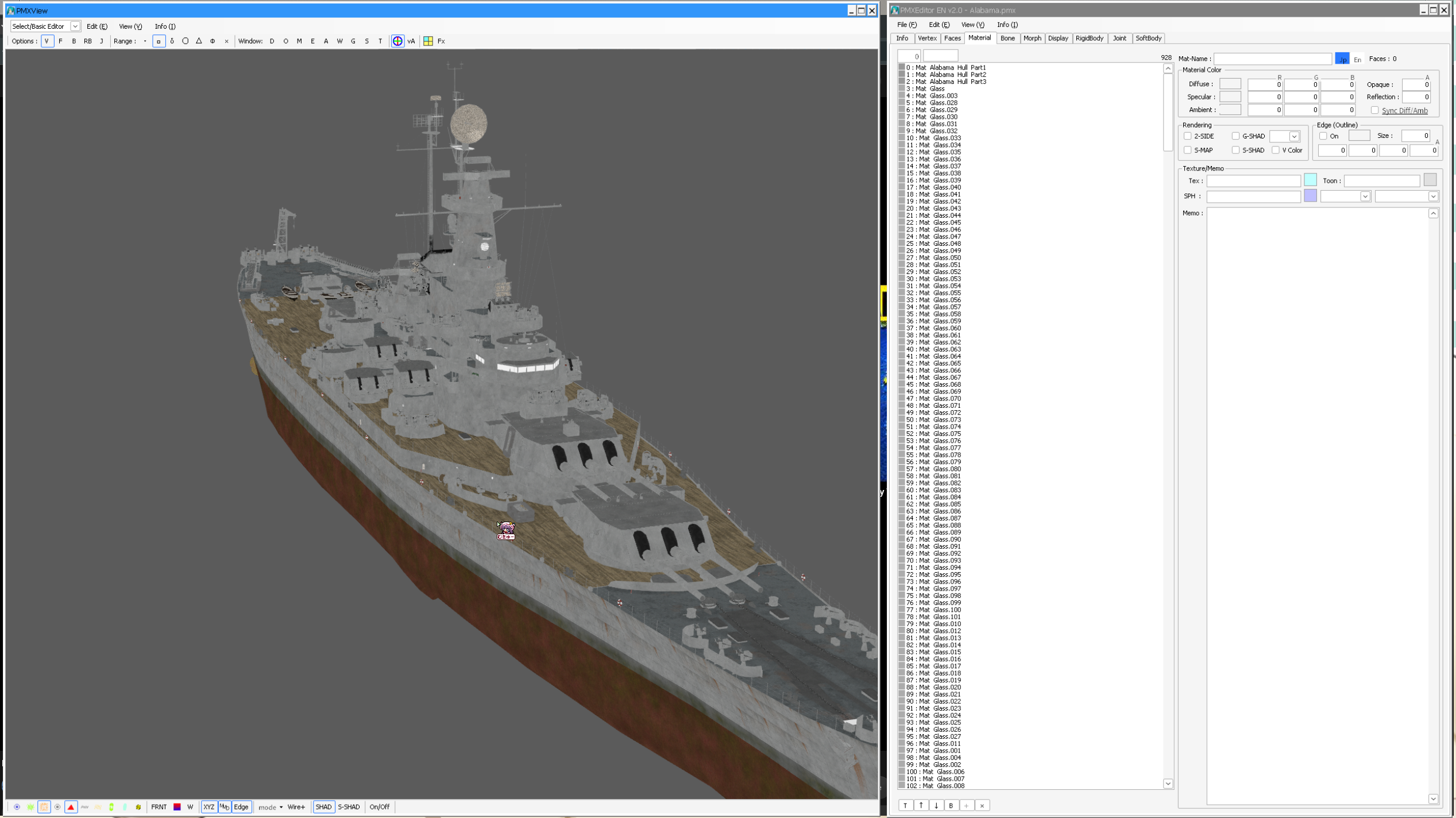This screenshot has width=1456, height=818.
Task: Click the Wire+ button
Action: tap(296, 807)
